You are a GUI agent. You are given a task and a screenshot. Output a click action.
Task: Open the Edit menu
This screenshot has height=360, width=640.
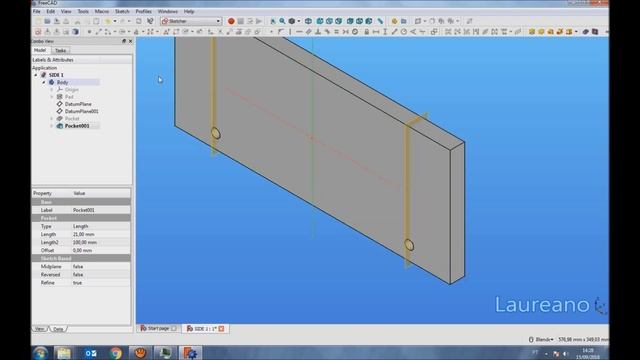[51, 11]
